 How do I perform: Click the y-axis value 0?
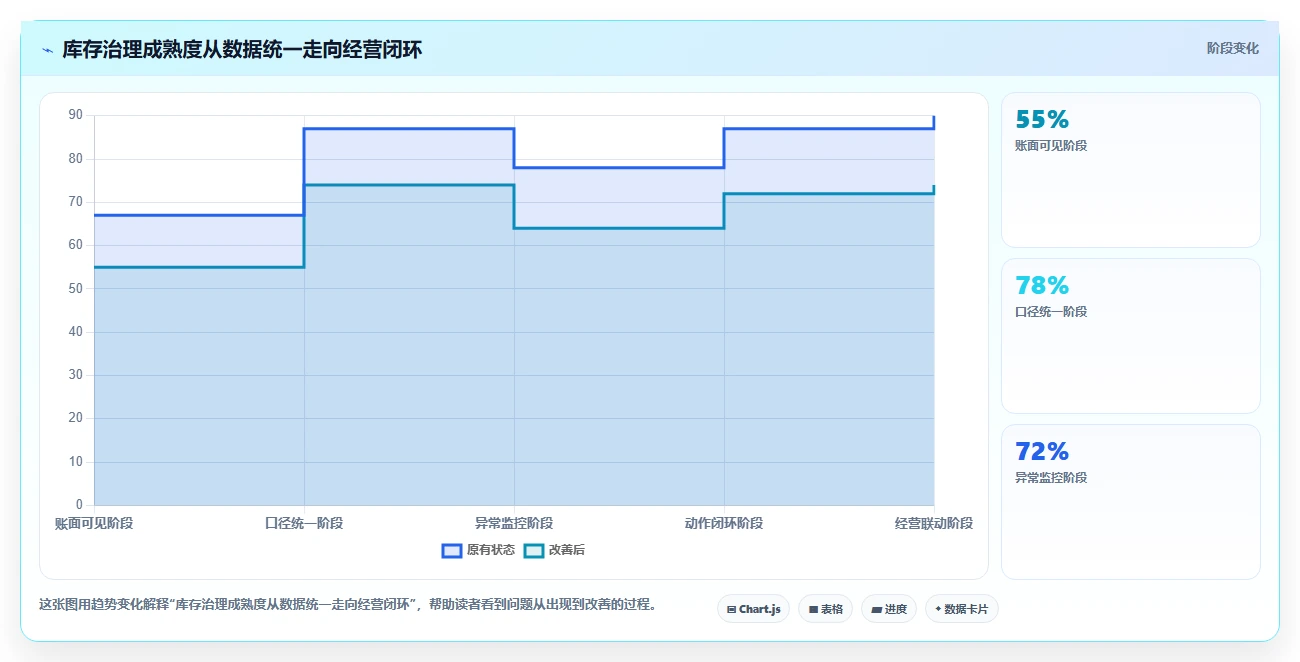80,505
